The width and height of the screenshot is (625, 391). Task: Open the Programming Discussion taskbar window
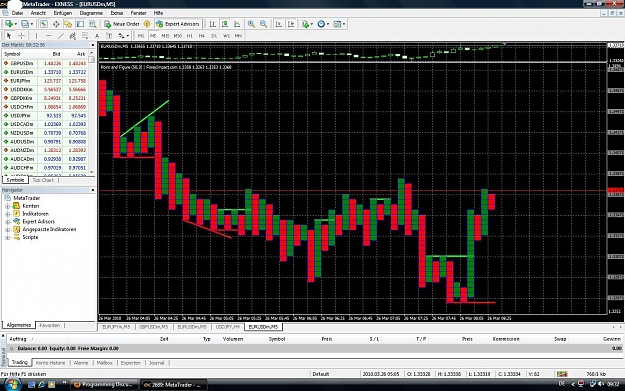pos(104,385)
